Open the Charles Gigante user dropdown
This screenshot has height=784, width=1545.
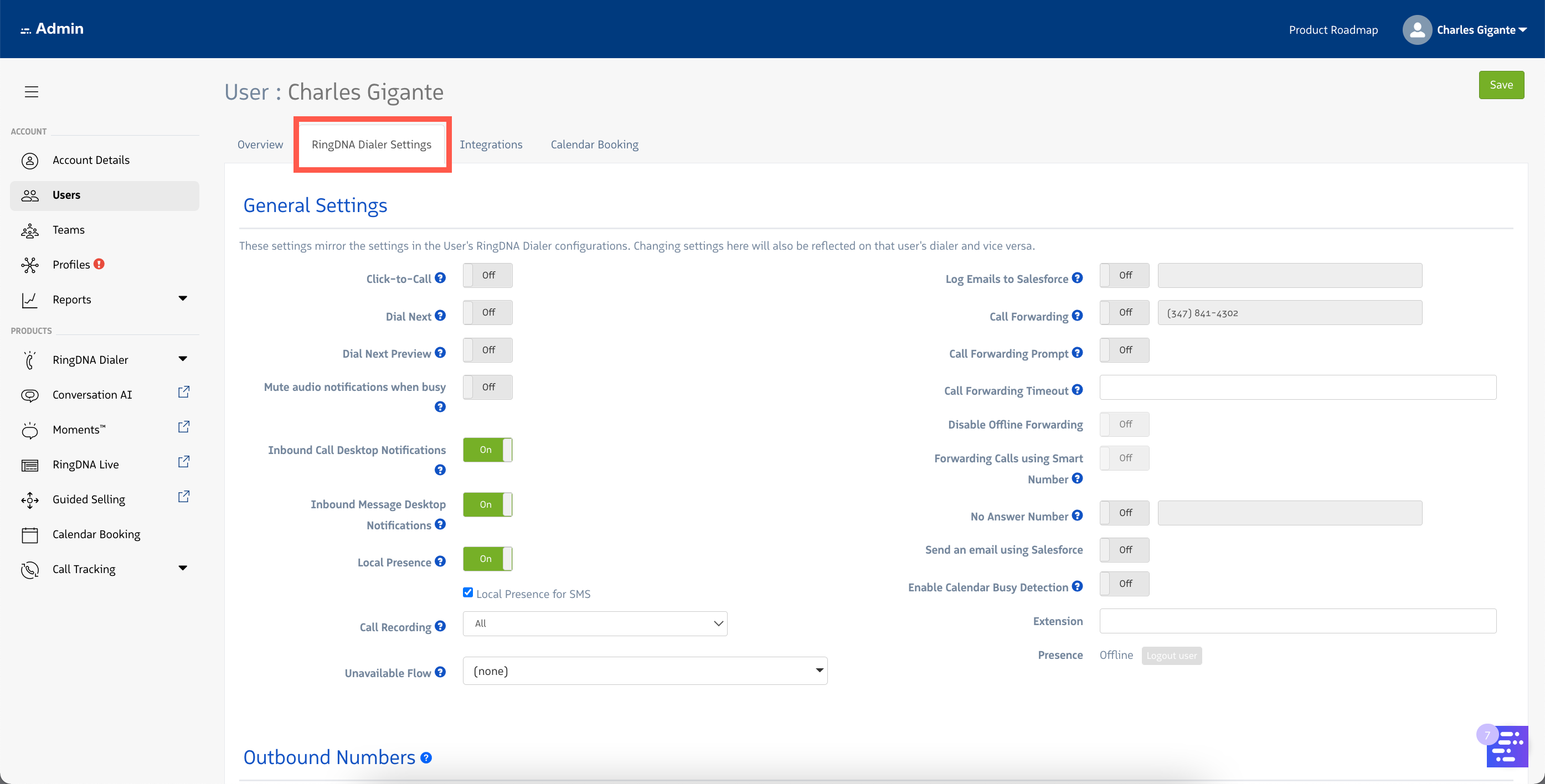(1481, 30)
